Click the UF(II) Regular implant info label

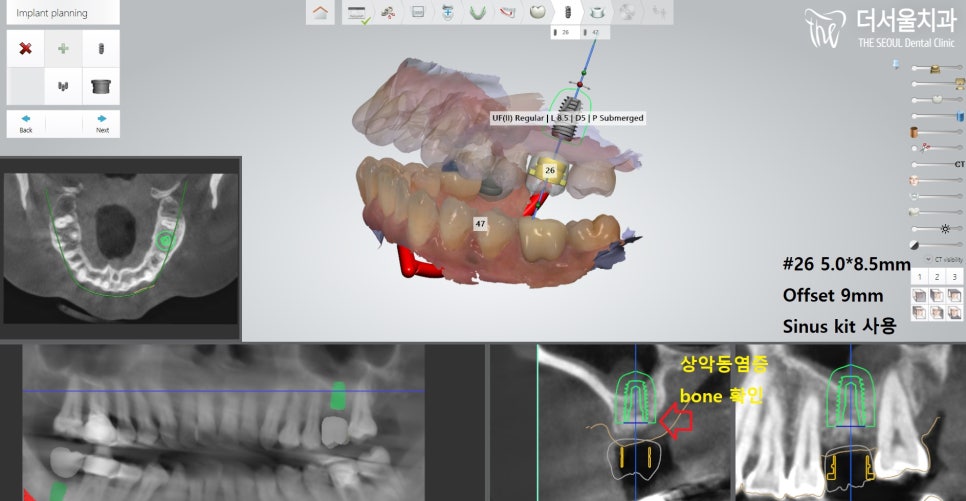(x=567, y=118)
